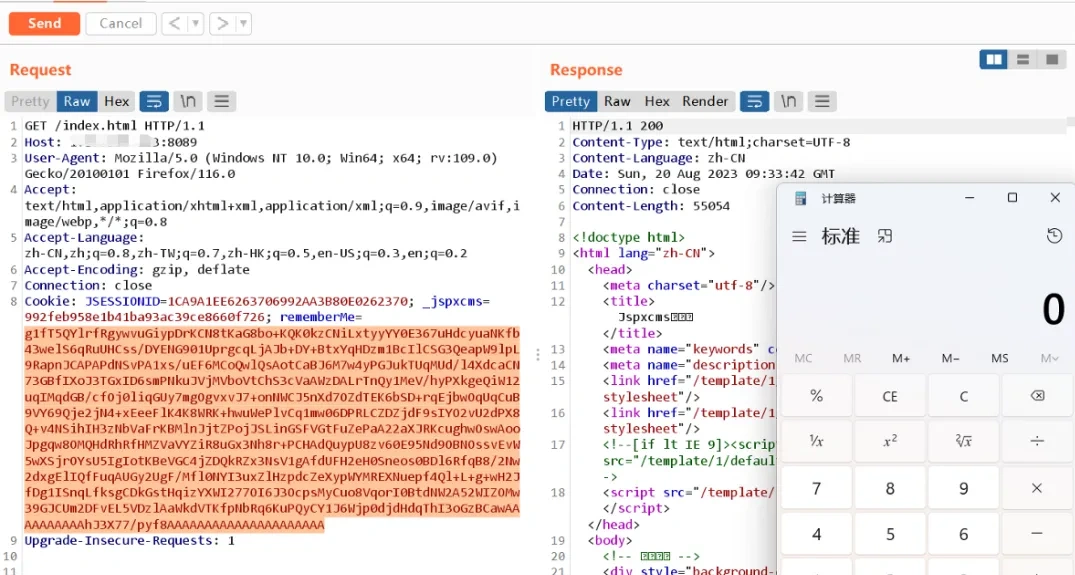The width and height of the screenshot is (1075, 575).
Task: Click the highlighted rememberMe cookie payload
Action: pos(272,429)
